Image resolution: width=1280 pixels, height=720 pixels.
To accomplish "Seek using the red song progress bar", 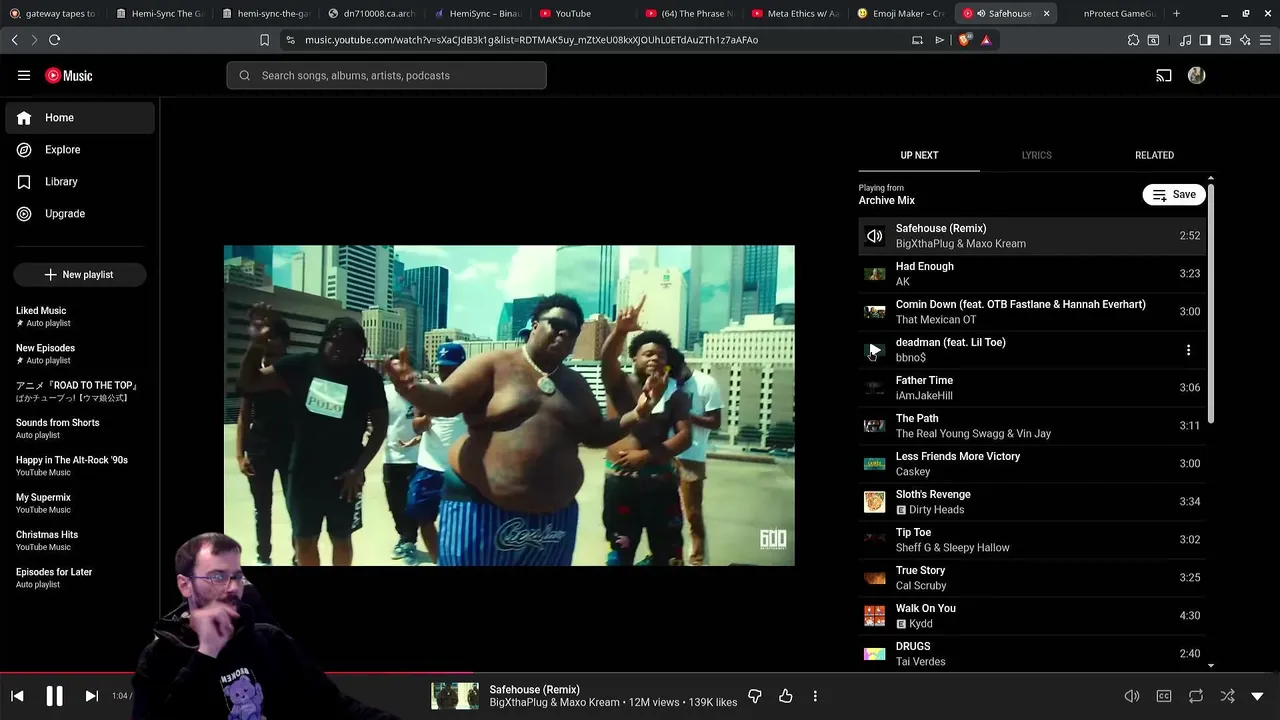I will (x=640, y=673).
